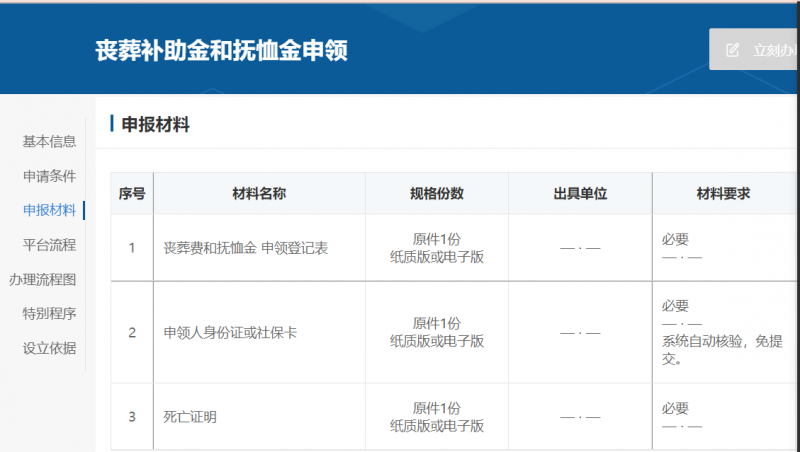Jump to 平台流程 section
The height and width of the screenshot is (452, 800).
49,244
